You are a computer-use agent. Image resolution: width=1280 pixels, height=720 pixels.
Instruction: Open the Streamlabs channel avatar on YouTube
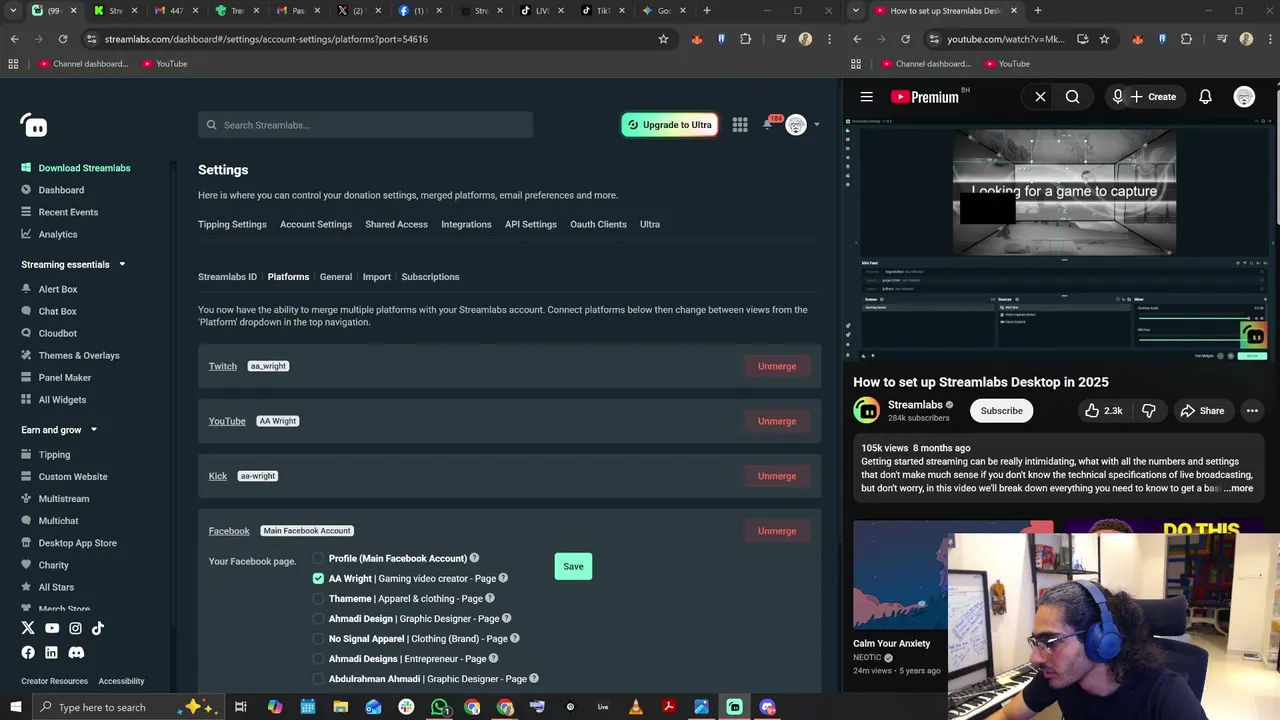[x=867, y=411]
